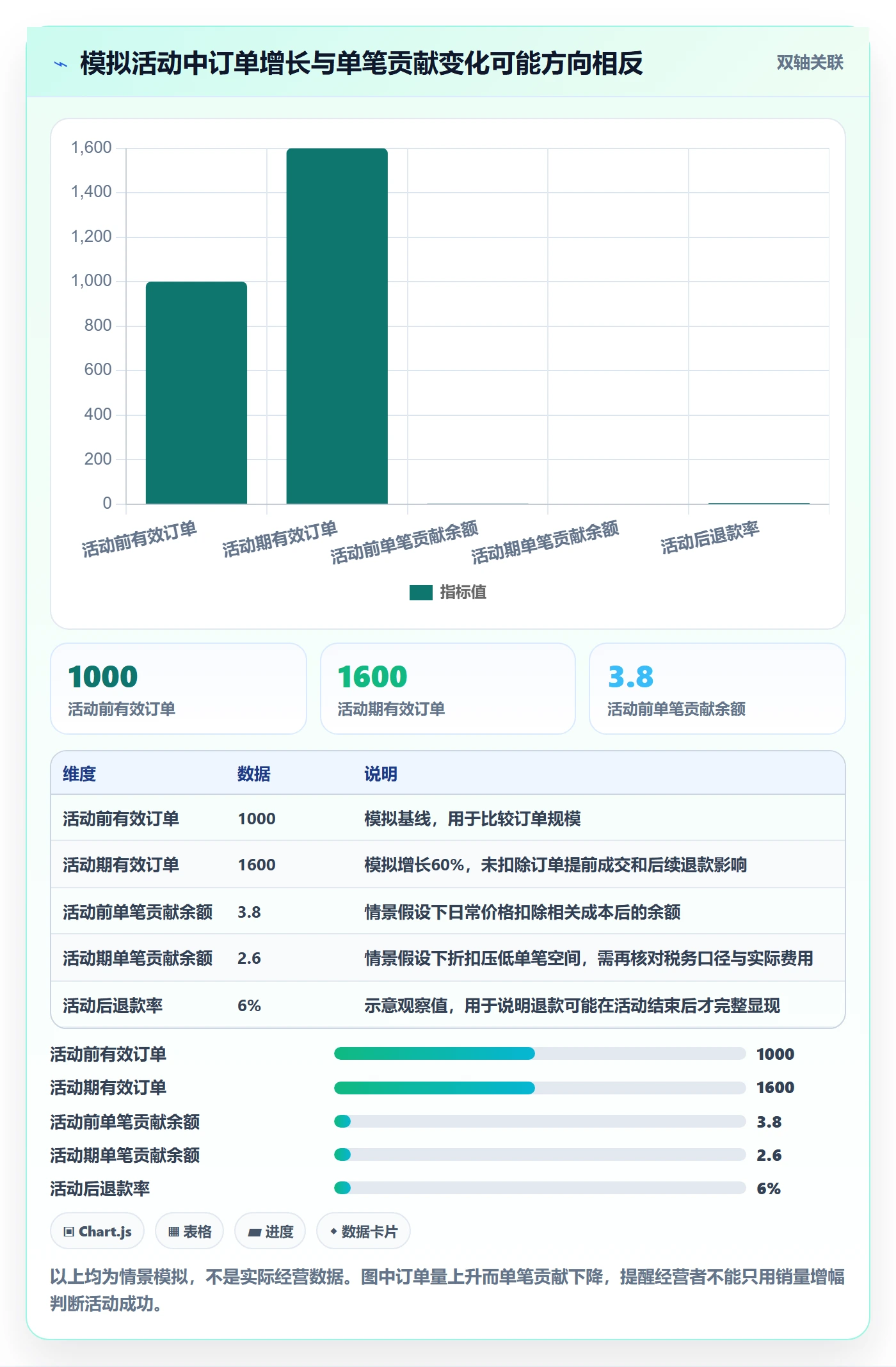
Task: Click the 6% value beside 活动后退款率 progress
Action: coord(769,1188)
